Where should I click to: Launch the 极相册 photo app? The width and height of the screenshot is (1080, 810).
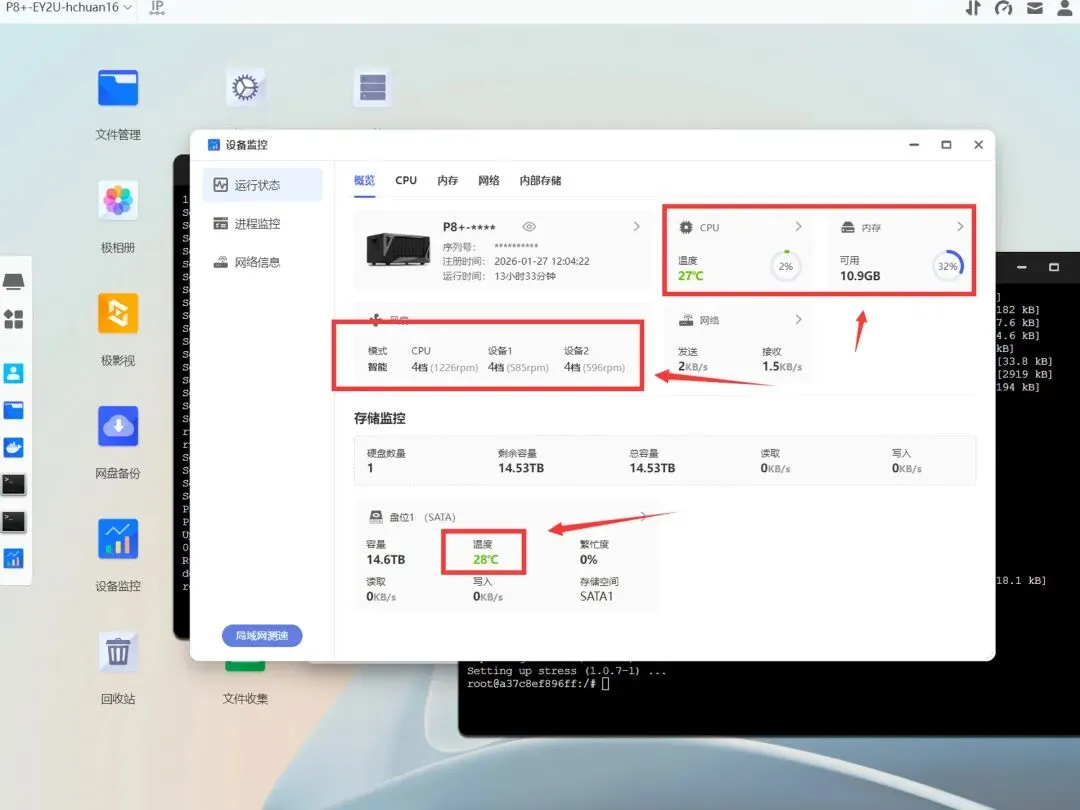pyautogui.click(x=118, y=200)
